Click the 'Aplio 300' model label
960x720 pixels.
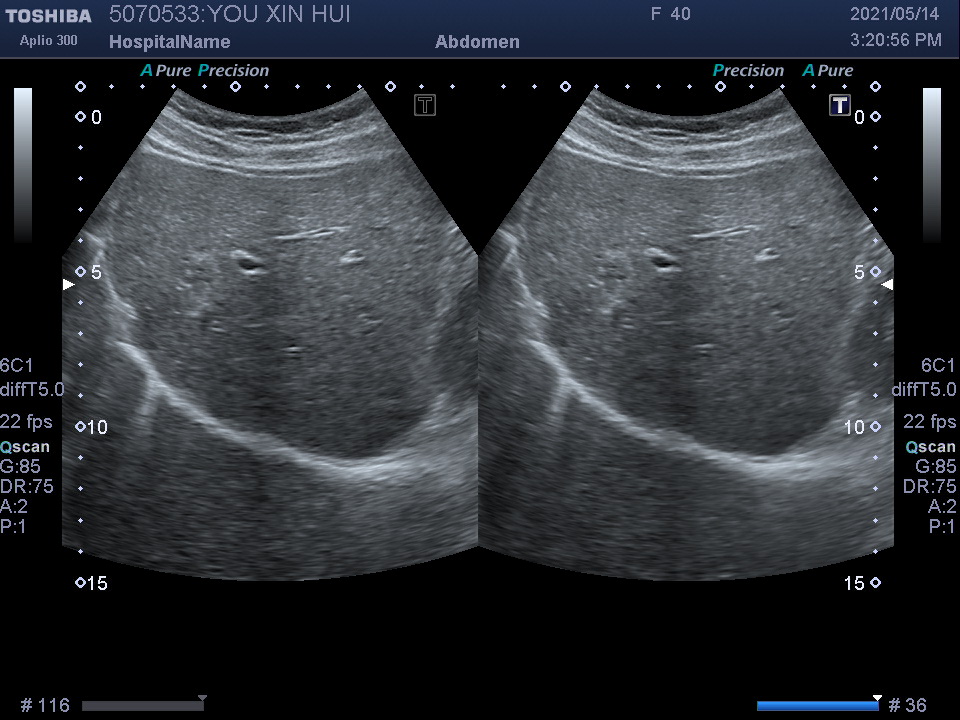(x=48, y=41)
